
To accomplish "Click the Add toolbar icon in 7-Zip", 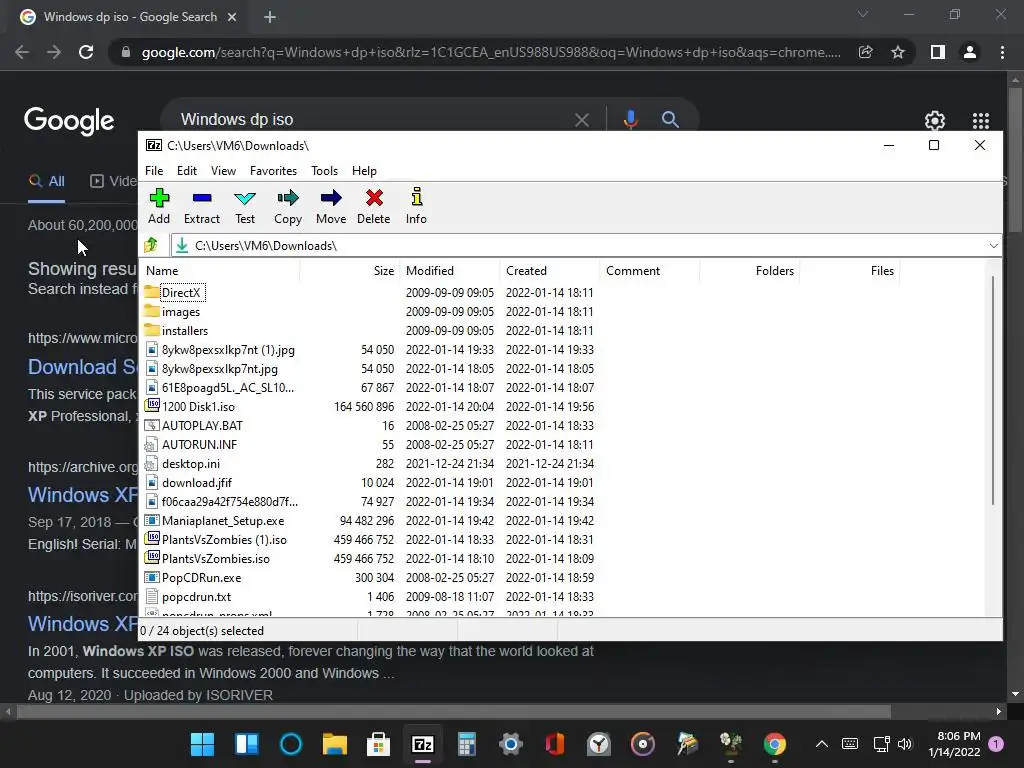I will pos(159,206).
